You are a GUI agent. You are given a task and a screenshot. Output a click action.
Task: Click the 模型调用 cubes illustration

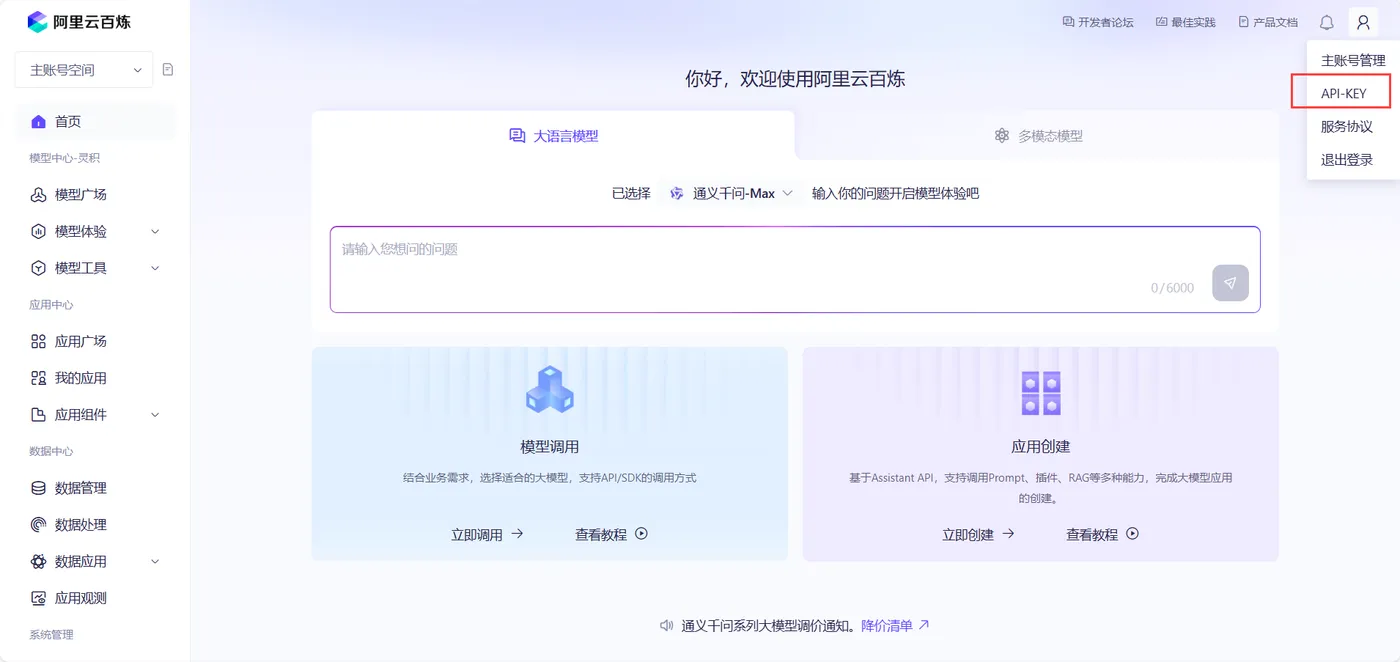tap(550, 390)
